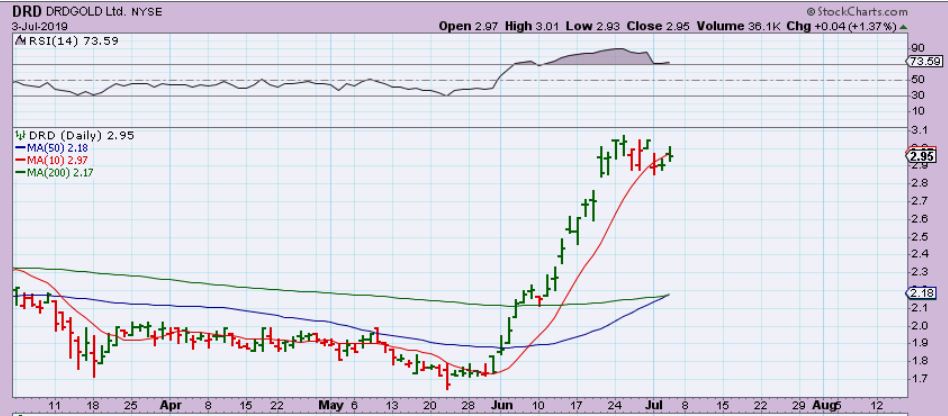Click the MA(200) 2.17 legend entry
The image size is (948, 416).
(x=53, y=172)
